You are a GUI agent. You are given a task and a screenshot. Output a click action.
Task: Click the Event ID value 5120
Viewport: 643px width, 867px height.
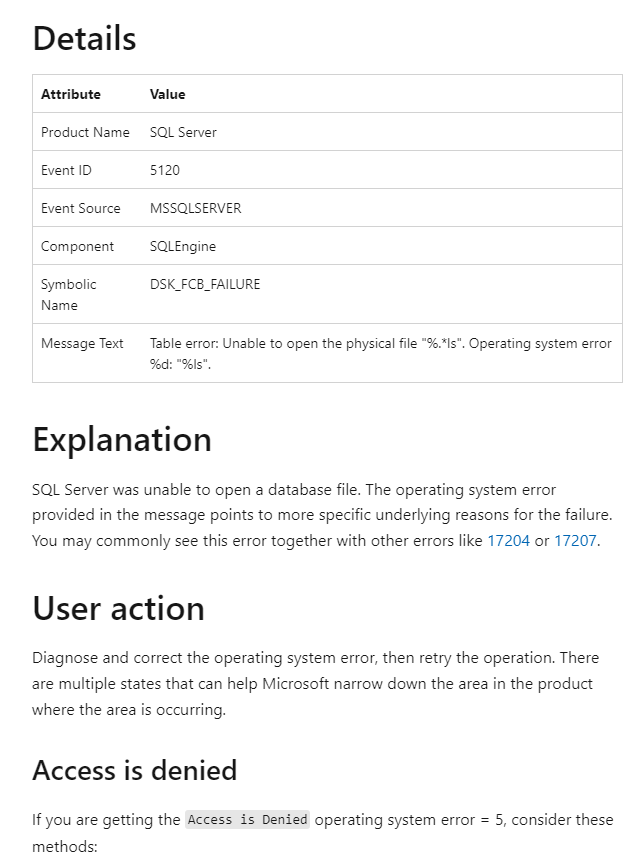click(165, 170)
